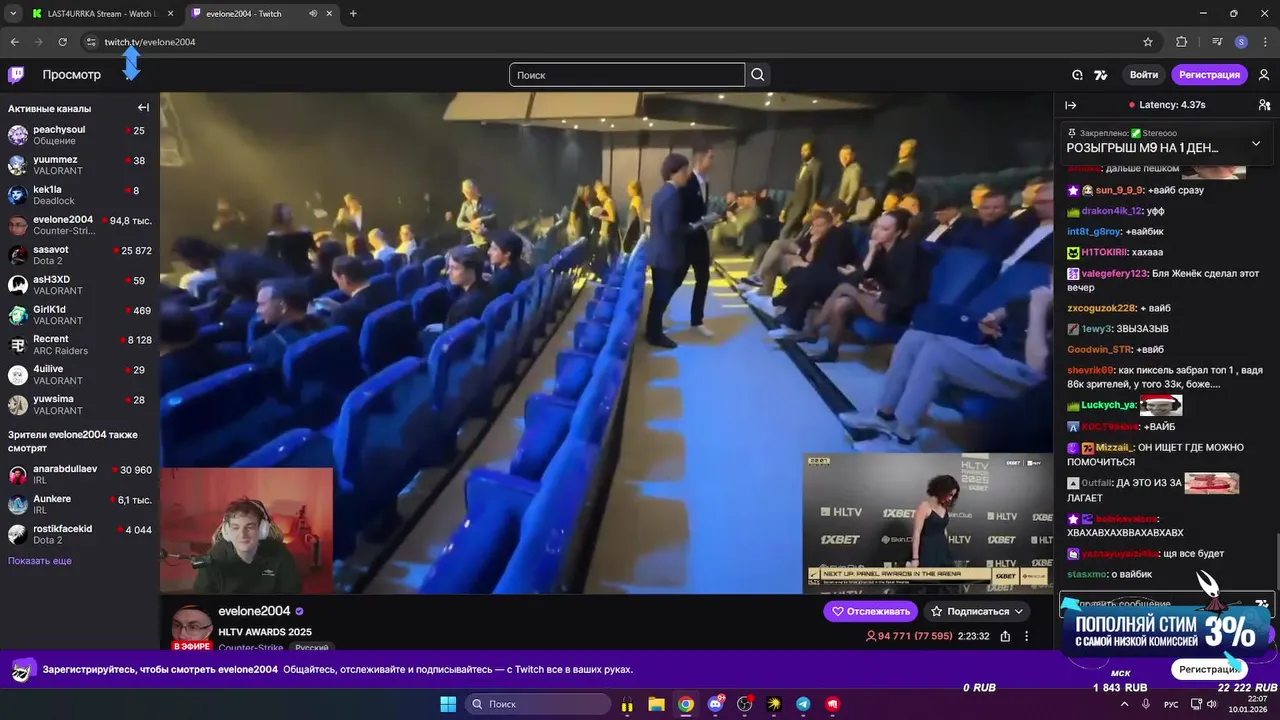Open the 4uilive channel

(x=80, y=375)
